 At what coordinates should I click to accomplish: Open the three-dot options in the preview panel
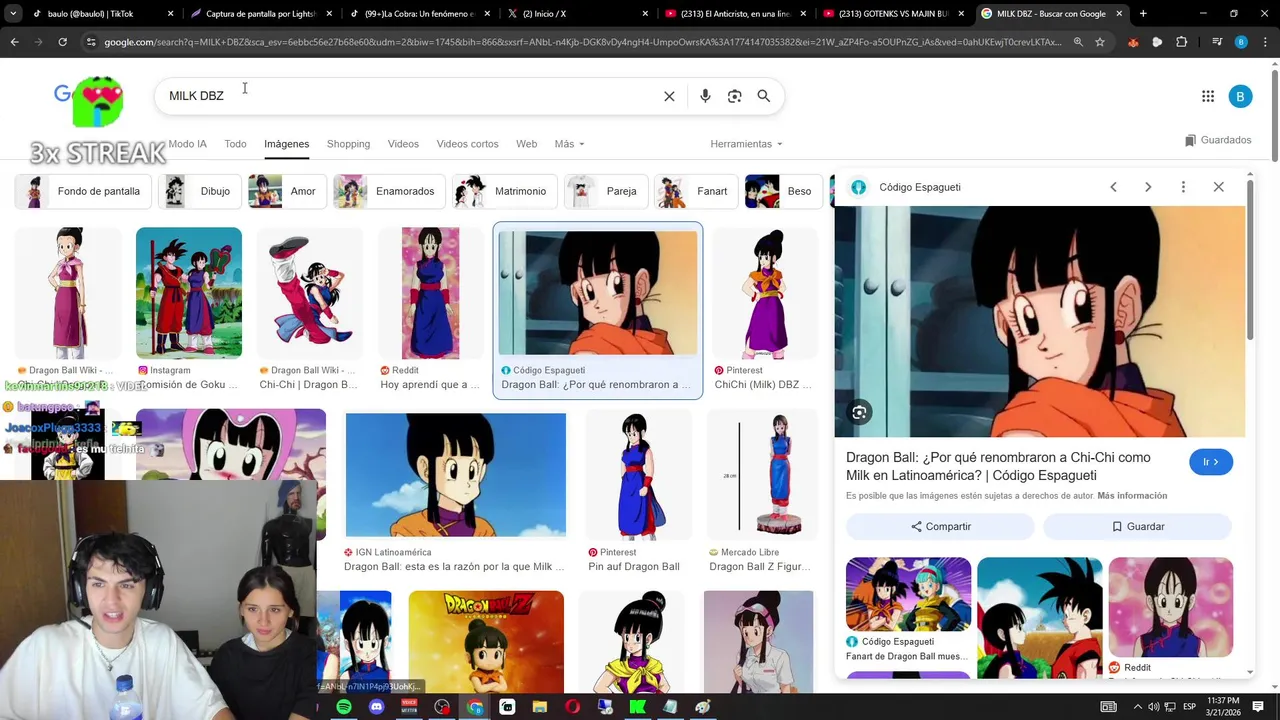(x=1183, y=187)
